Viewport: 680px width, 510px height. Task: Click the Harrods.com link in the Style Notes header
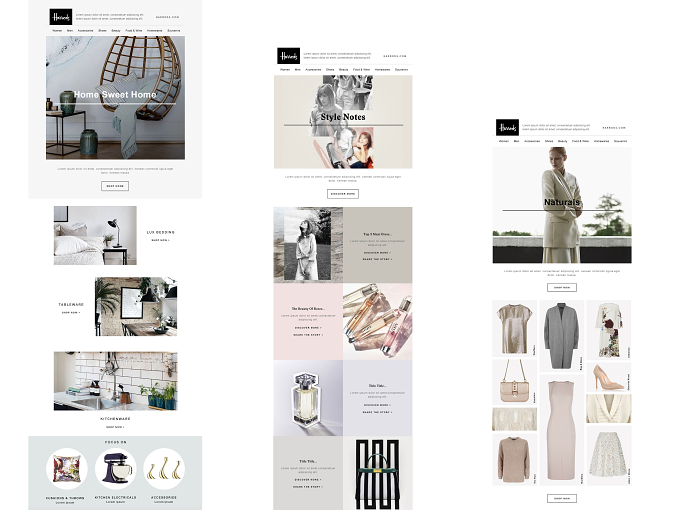click(x=395, y=56)
